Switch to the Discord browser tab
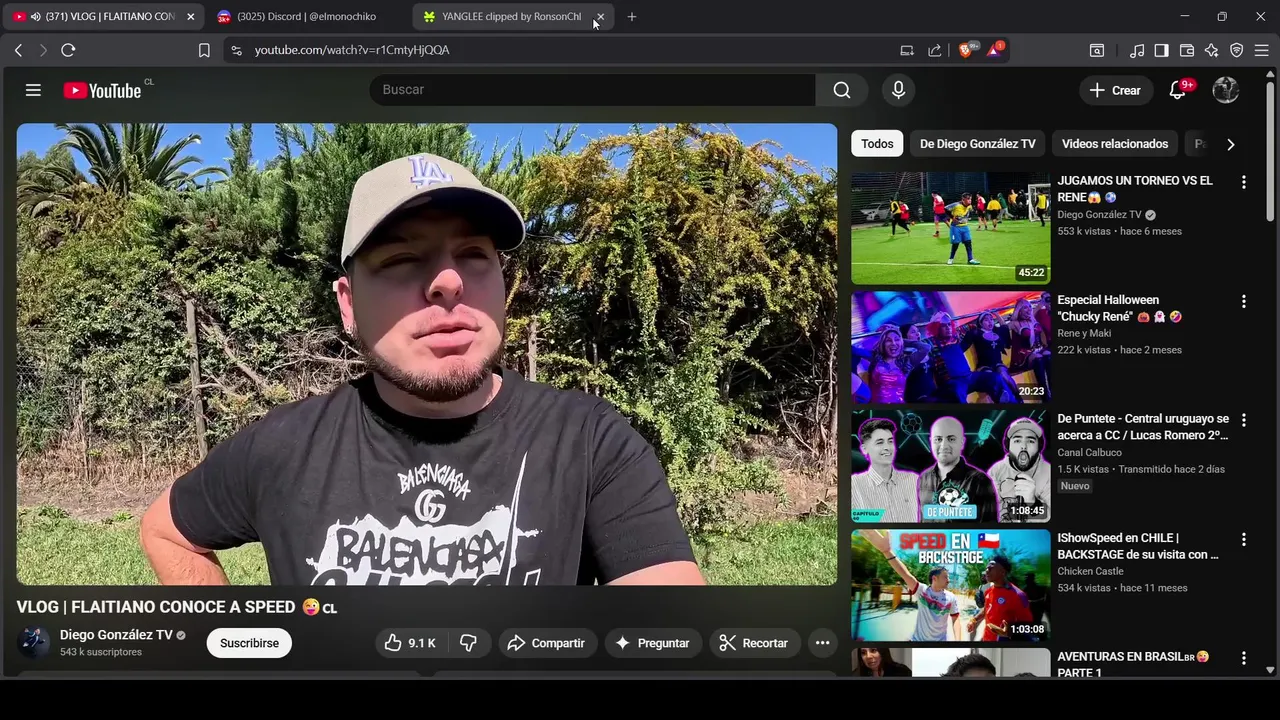1280x720 pixels. pos(306,17)
